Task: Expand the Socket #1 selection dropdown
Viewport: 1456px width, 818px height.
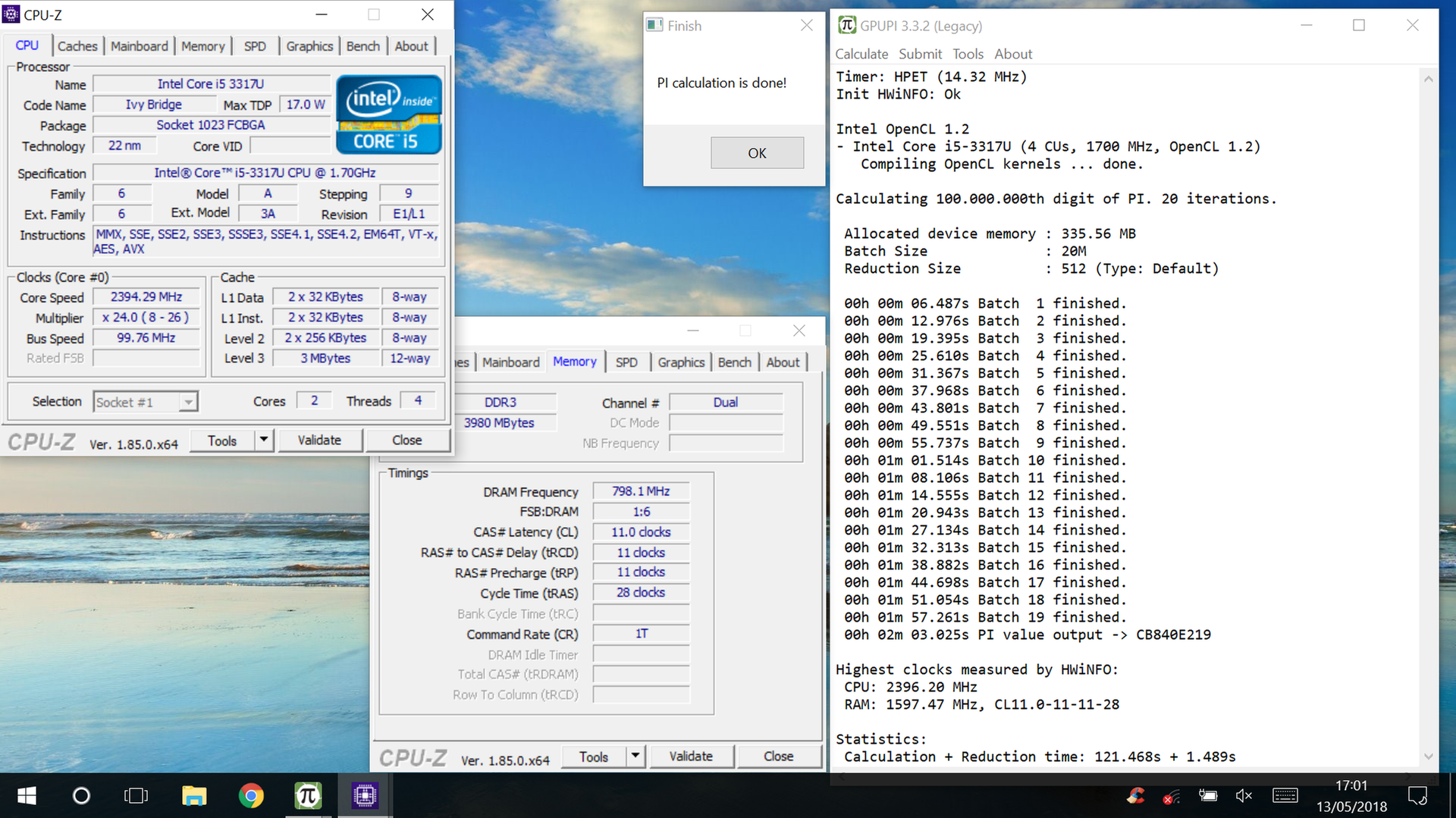Action: (x=188, y=402)
